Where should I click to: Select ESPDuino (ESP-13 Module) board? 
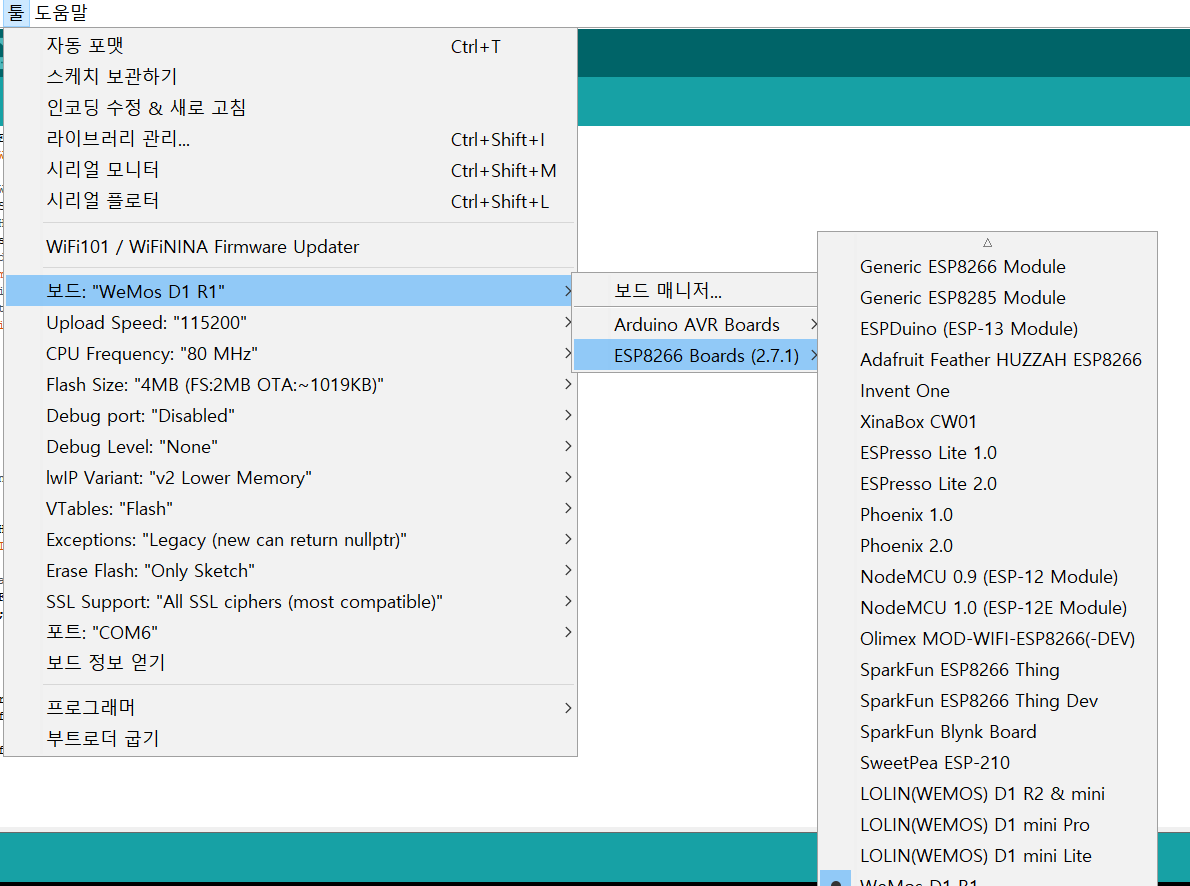[x=987, y=329]
